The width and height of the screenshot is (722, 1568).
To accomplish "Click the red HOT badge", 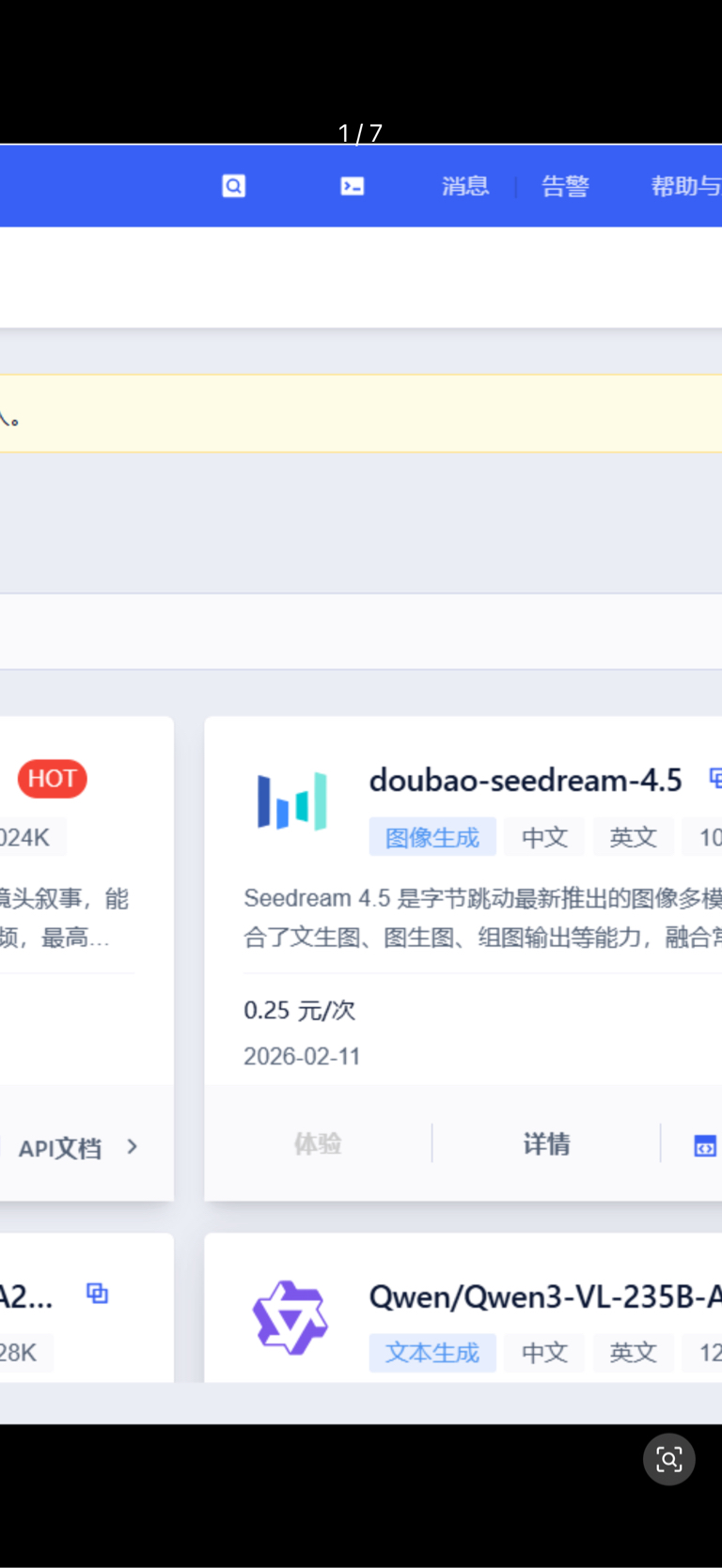I will tap(52, 779).
